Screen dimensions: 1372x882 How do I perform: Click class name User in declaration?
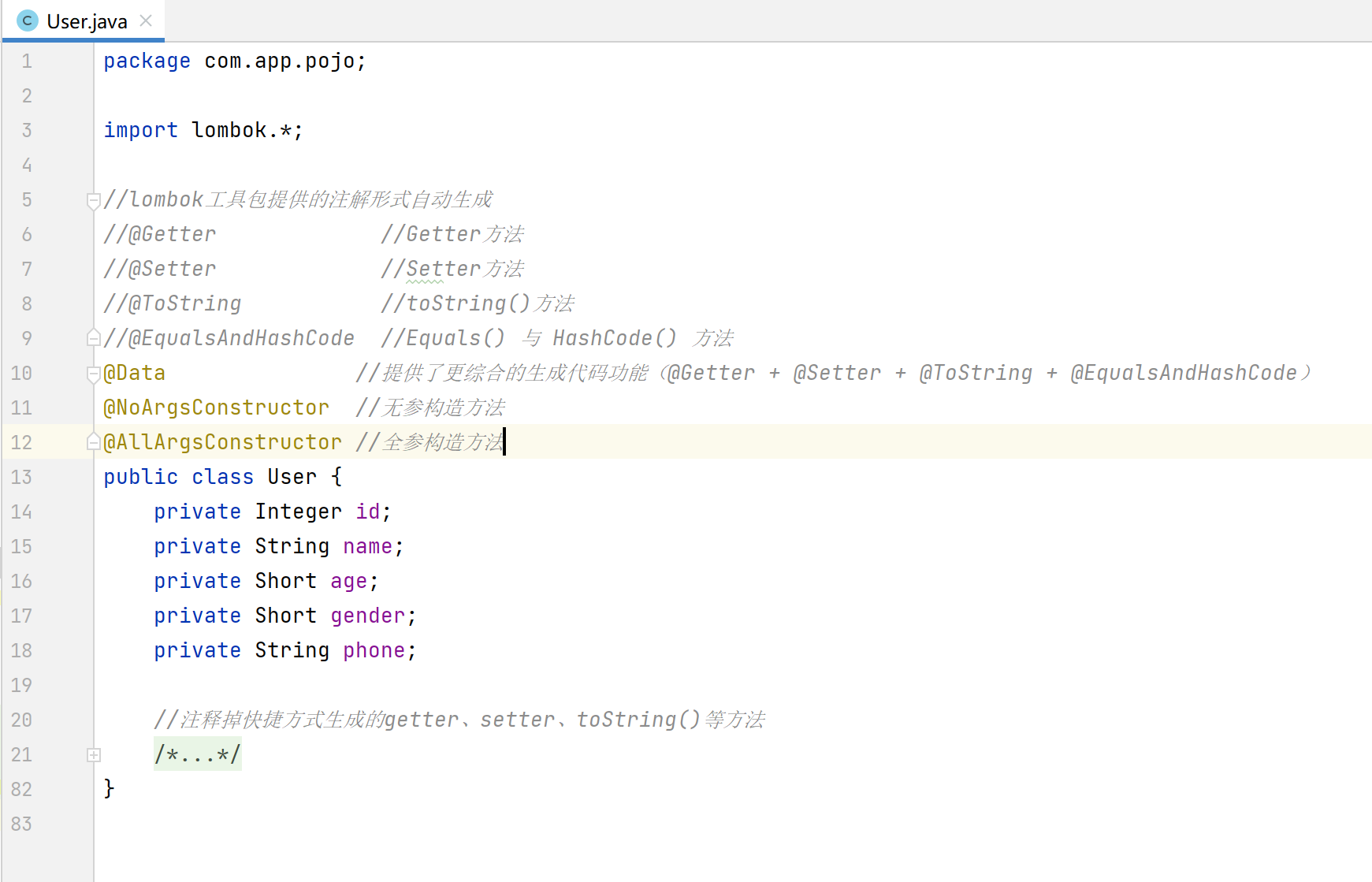[292, 477]
